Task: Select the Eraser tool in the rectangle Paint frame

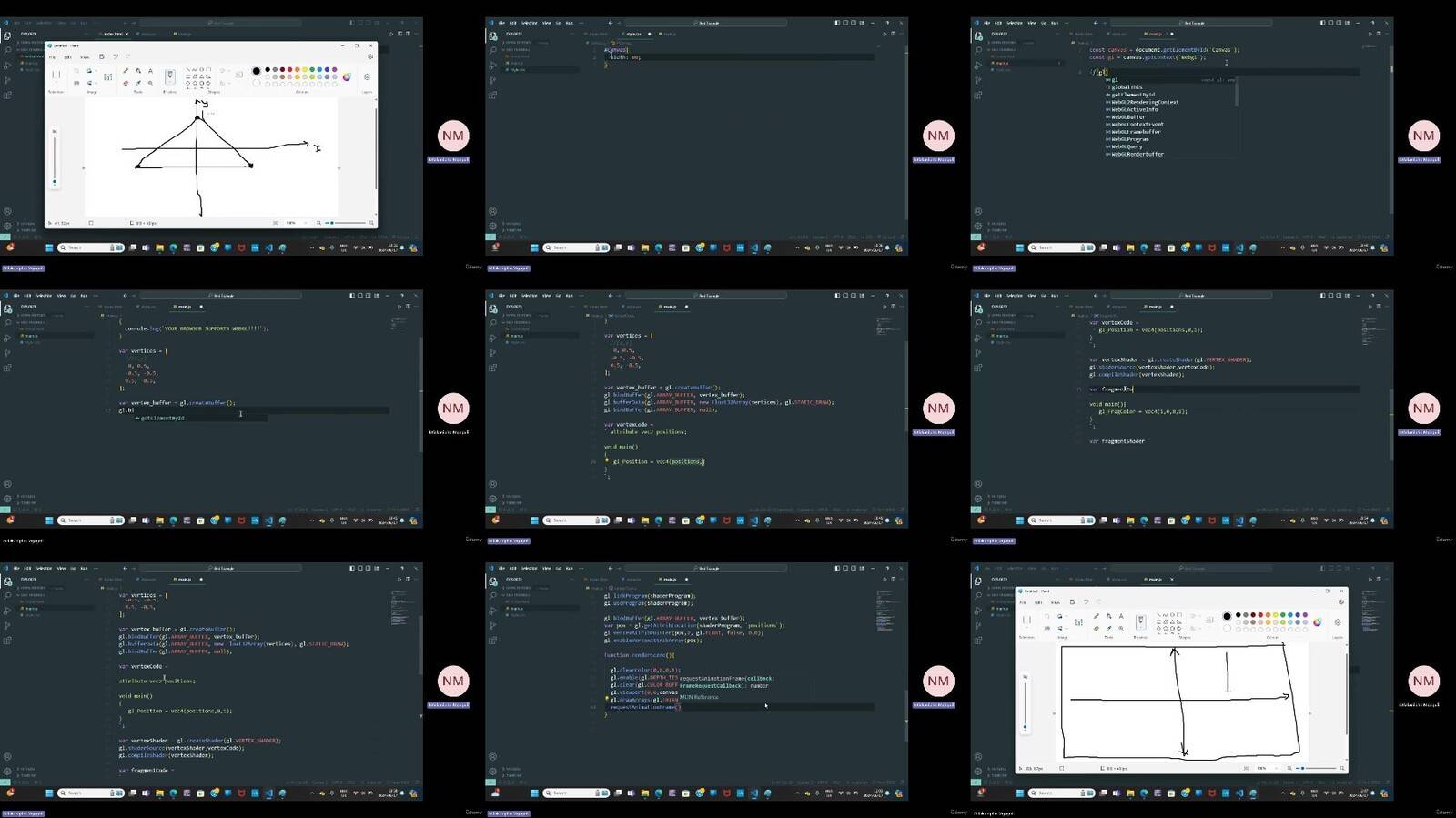Action: pos(1097,629)
